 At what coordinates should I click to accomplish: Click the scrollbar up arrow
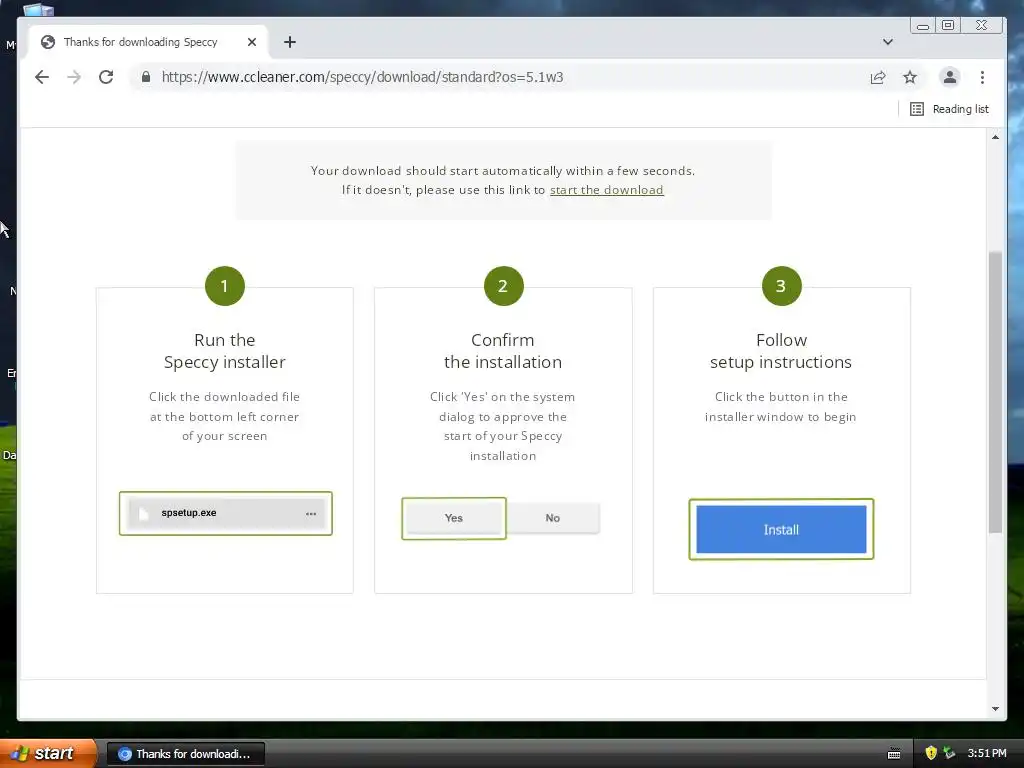995,137
